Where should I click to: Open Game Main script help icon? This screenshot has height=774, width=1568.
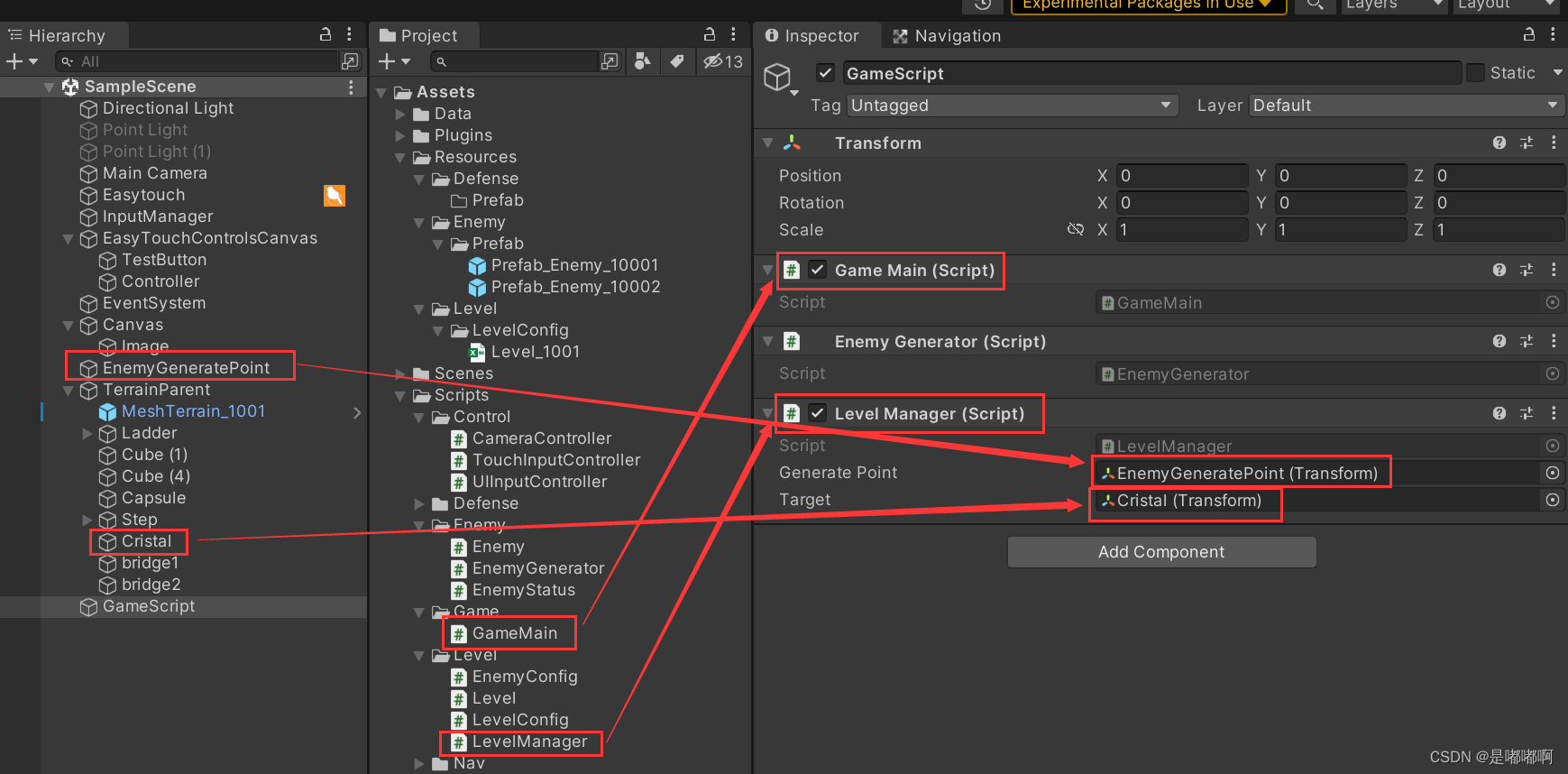[1499, 270]
